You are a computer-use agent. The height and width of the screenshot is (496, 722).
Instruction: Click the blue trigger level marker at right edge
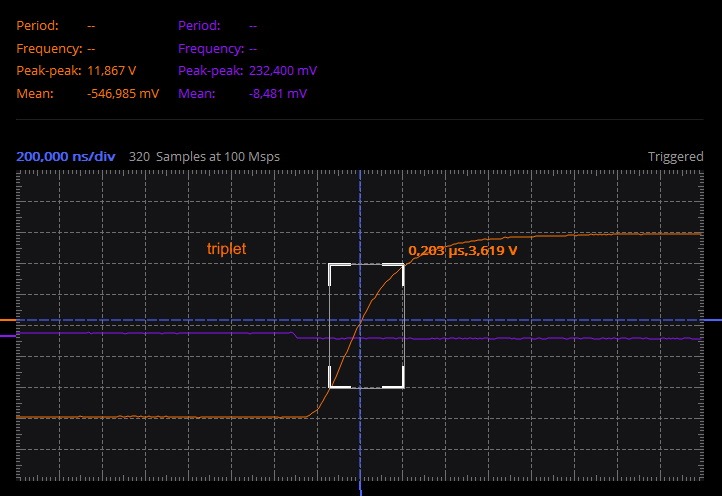point(712,320)
